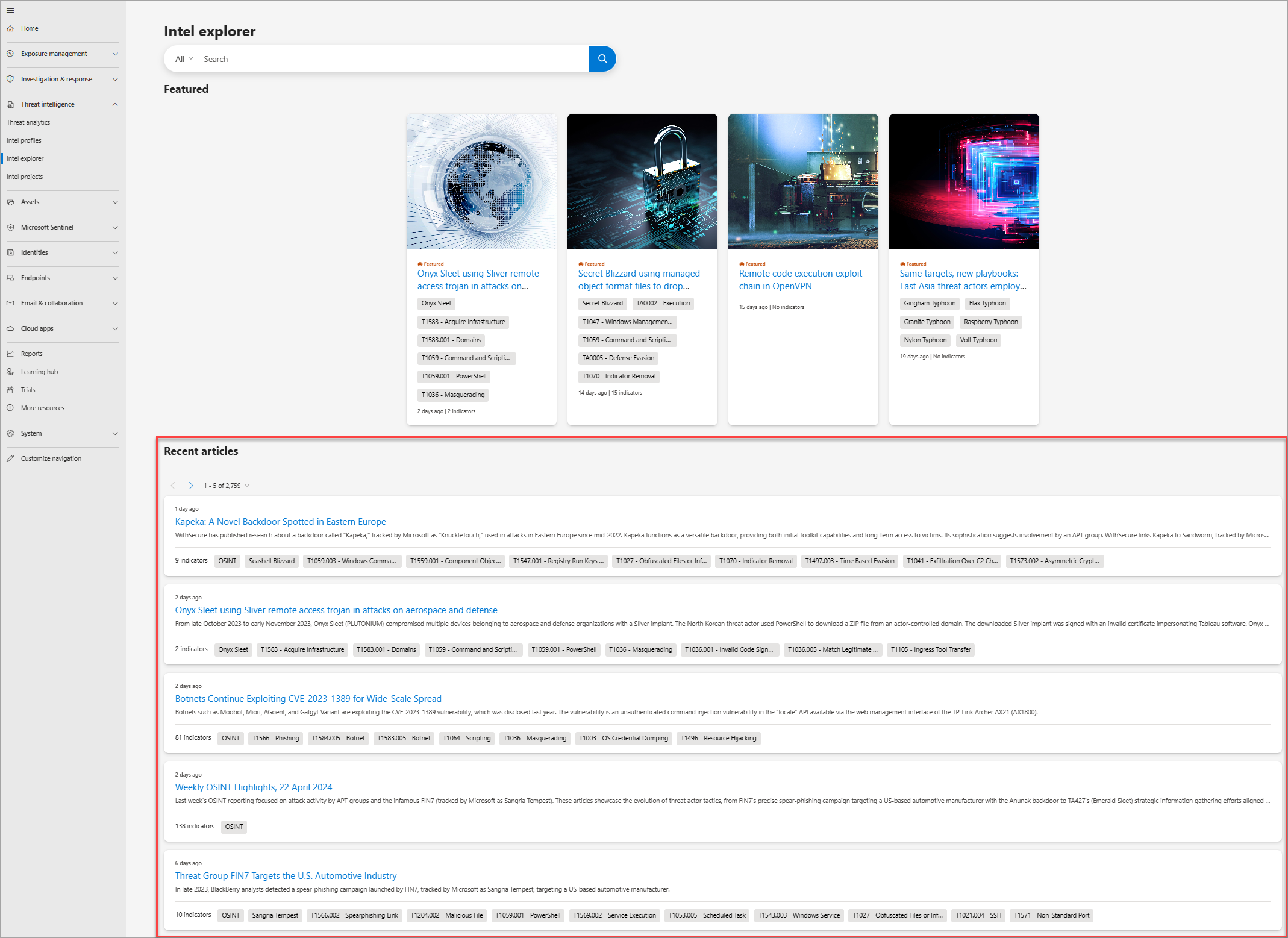Screen dimensions: 1288x938
Task: Click the T1566 - Phishing tag
Action: pos(275,738)
